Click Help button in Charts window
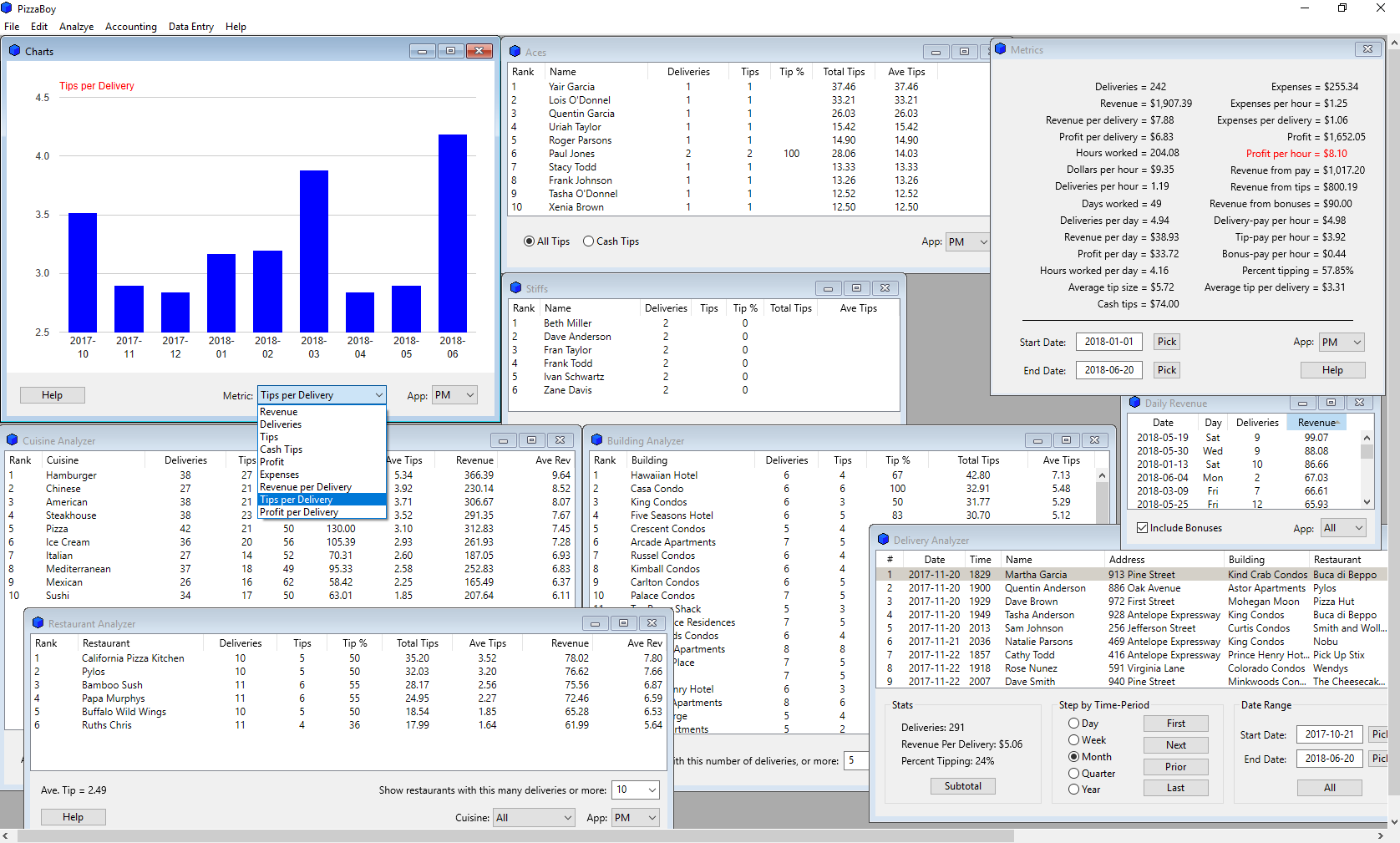 53,395
